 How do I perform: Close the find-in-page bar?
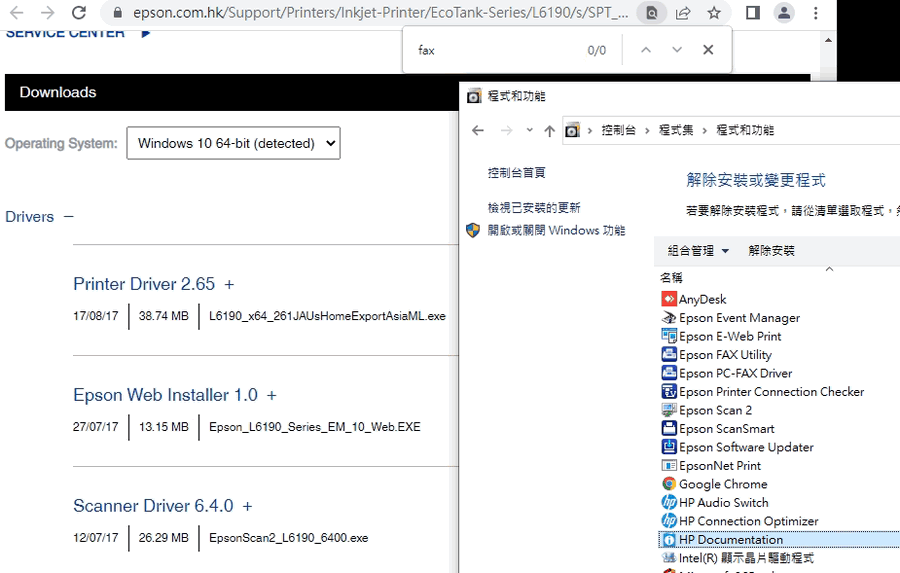pyautogui.click(x=708, y=50)
